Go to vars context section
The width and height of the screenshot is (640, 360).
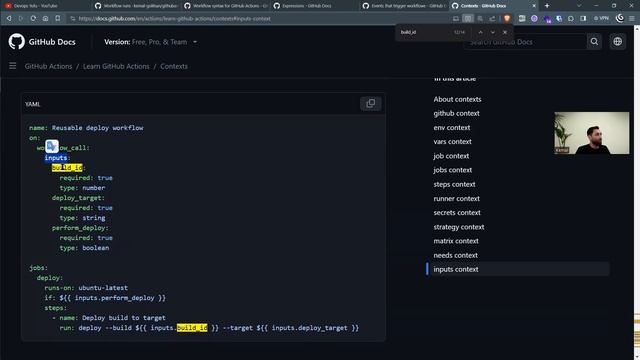[x=452, y=142]
